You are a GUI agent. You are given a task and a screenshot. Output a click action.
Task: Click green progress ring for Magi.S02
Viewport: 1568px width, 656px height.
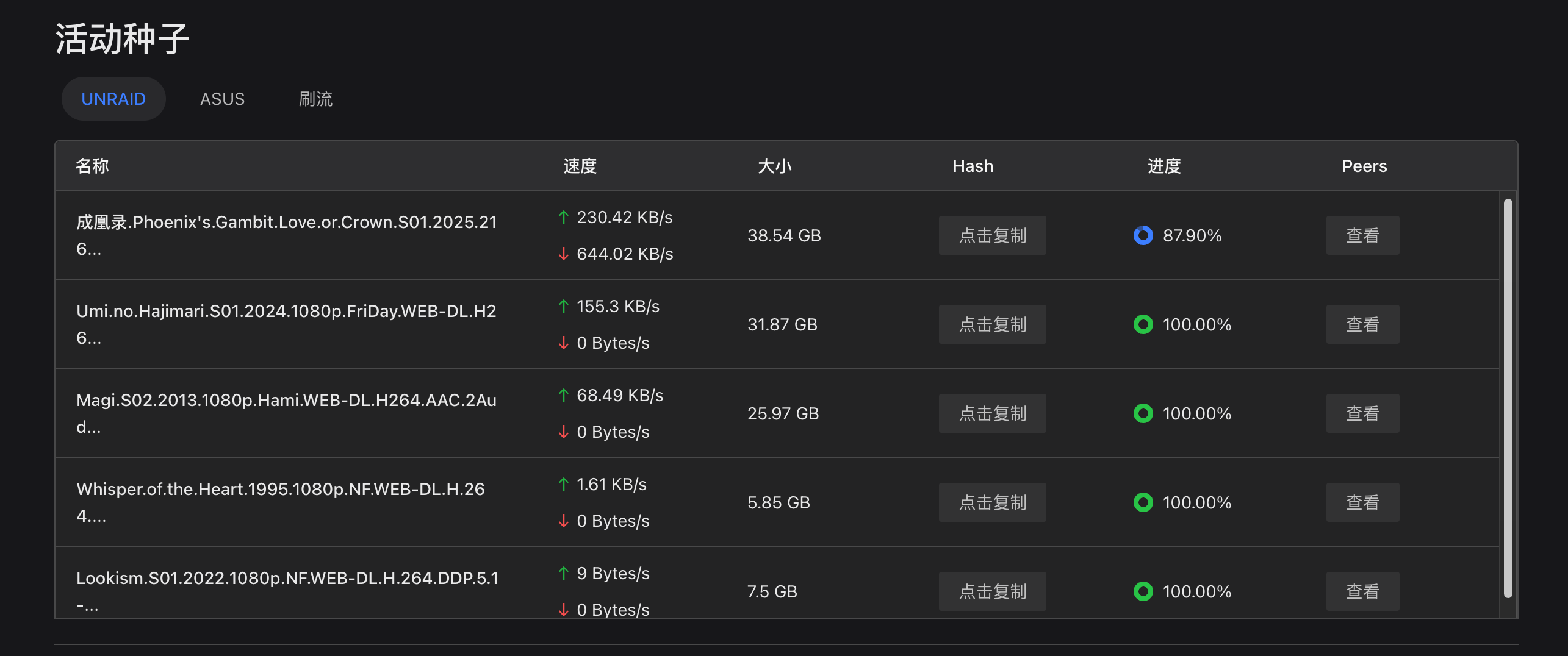1143,413
